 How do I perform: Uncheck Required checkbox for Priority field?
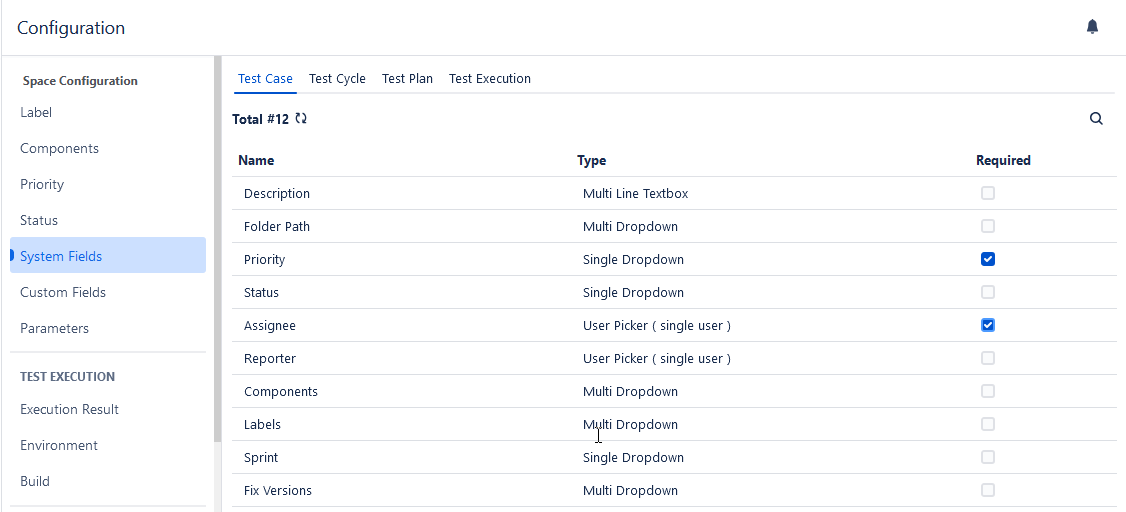pos(988,259)
